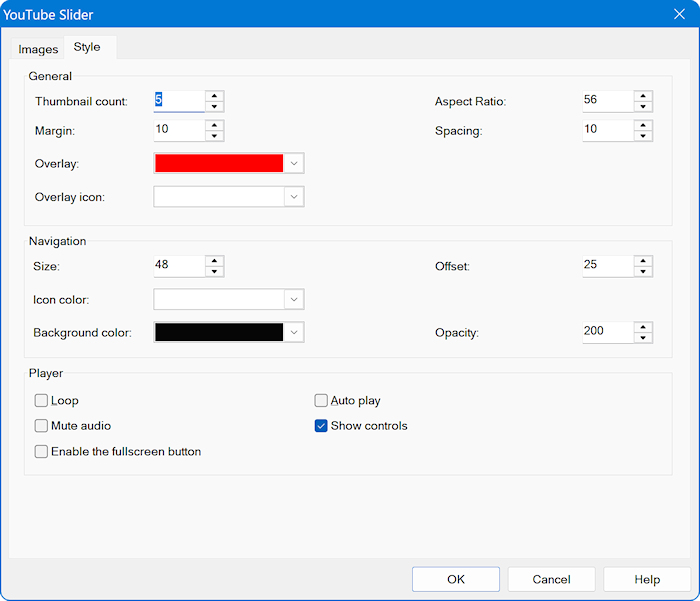Enable the Loop checkbox
The image size is (700, 601).
tap(41, 401)
